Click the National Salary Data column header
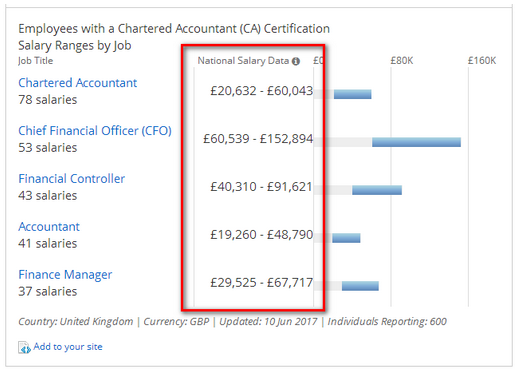Viewport: 517px width, 373px height. pos(243,61)
